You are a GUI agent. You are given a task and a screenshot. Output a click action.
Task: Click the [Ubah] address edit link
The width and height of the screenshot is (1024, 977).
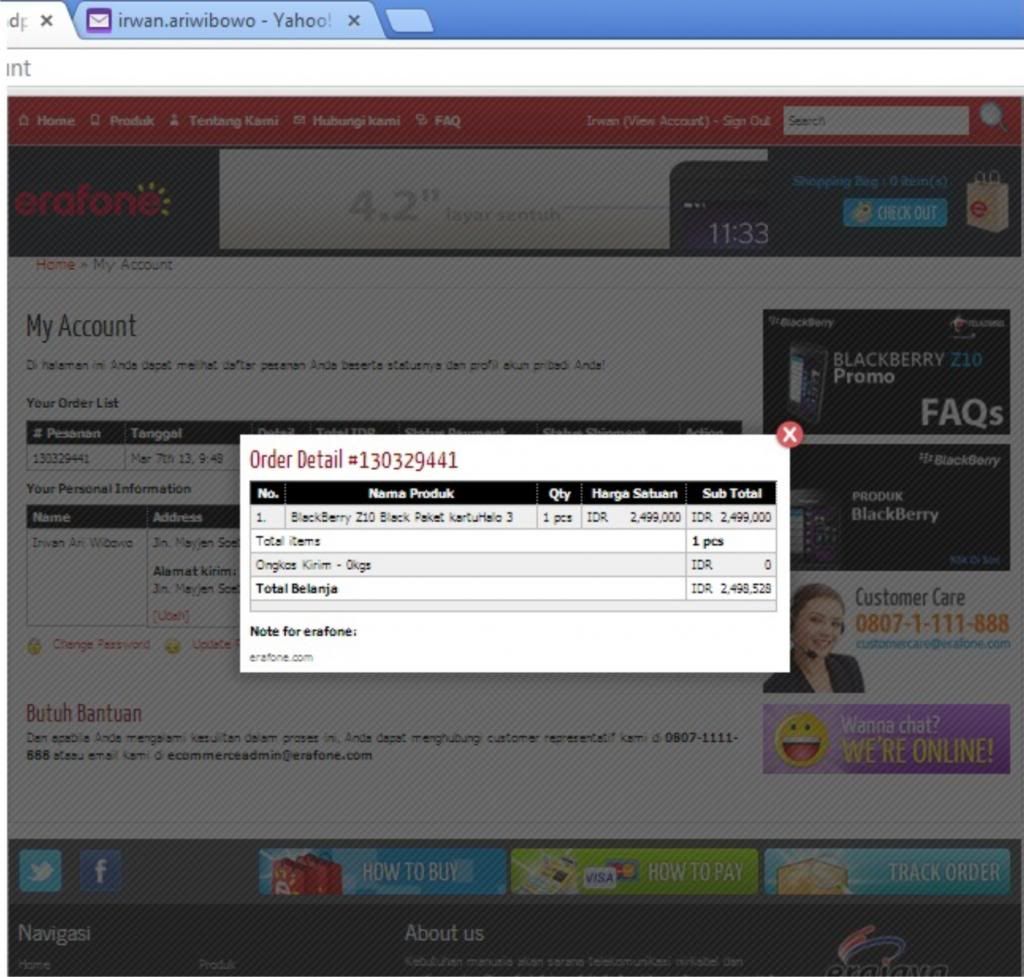tap(170, 616)
